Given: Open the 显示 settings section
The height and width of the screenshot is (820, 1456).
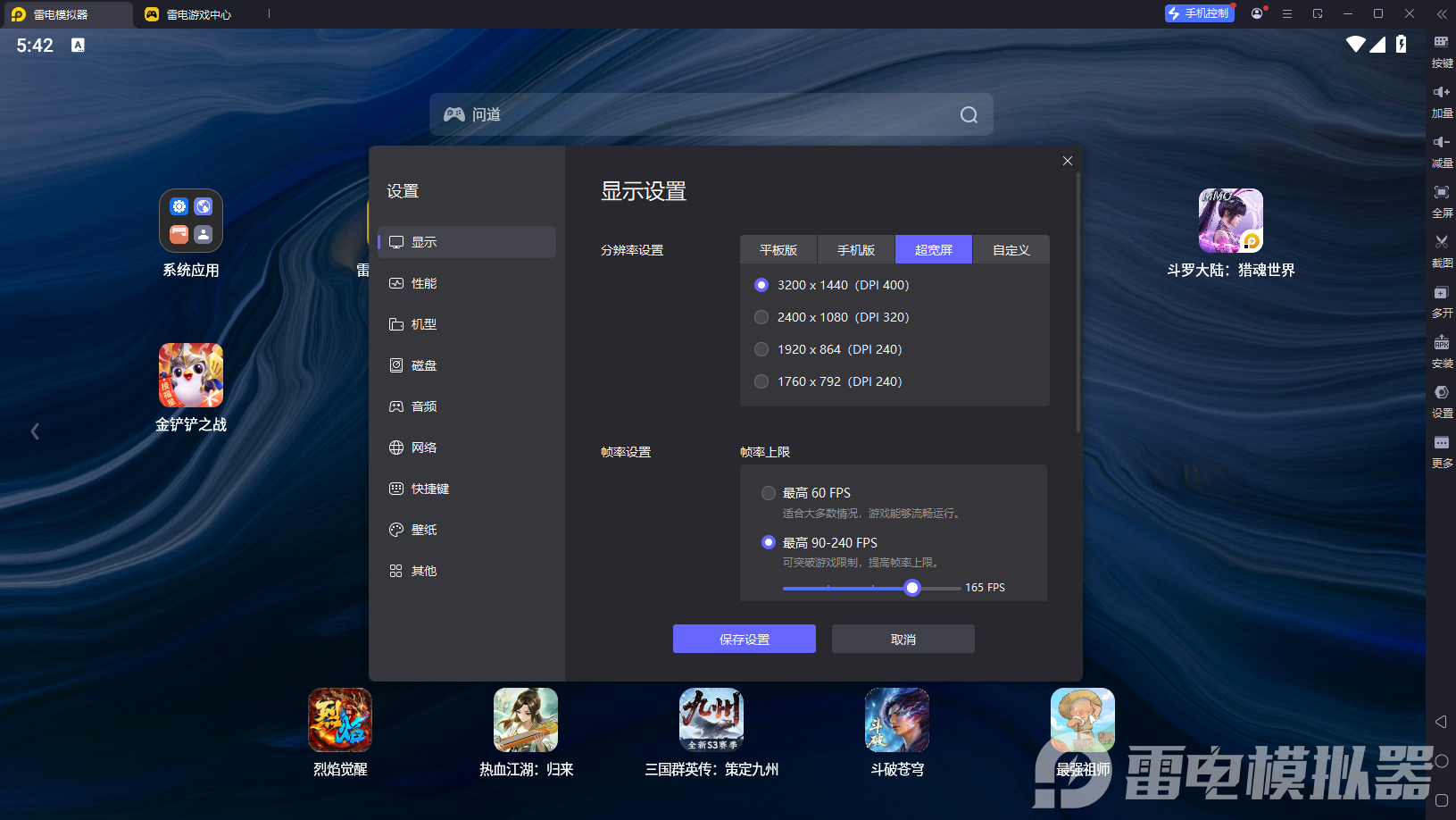Looking at the screenshot, I should (467, 242).
